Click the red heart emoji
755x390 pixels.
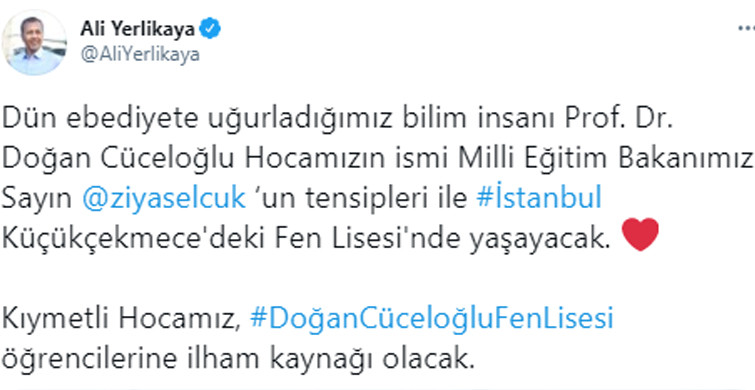pyautogui.click(x=640, y=234)
